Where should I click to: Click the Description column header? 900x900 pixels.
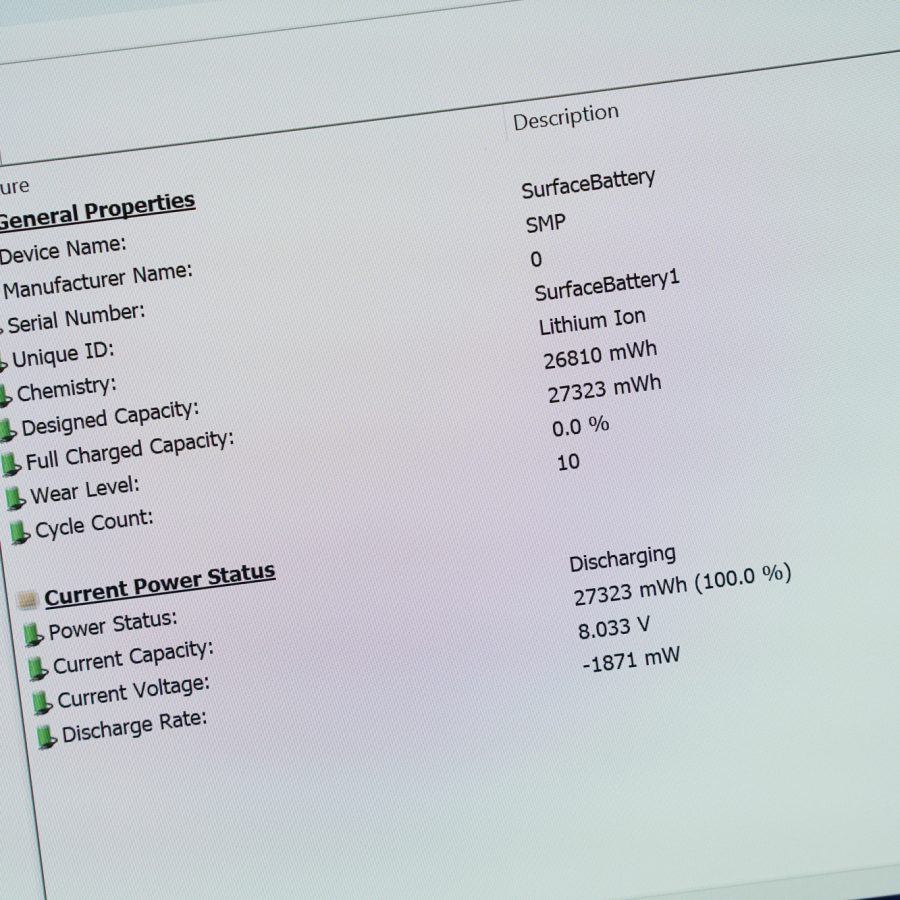566,117
